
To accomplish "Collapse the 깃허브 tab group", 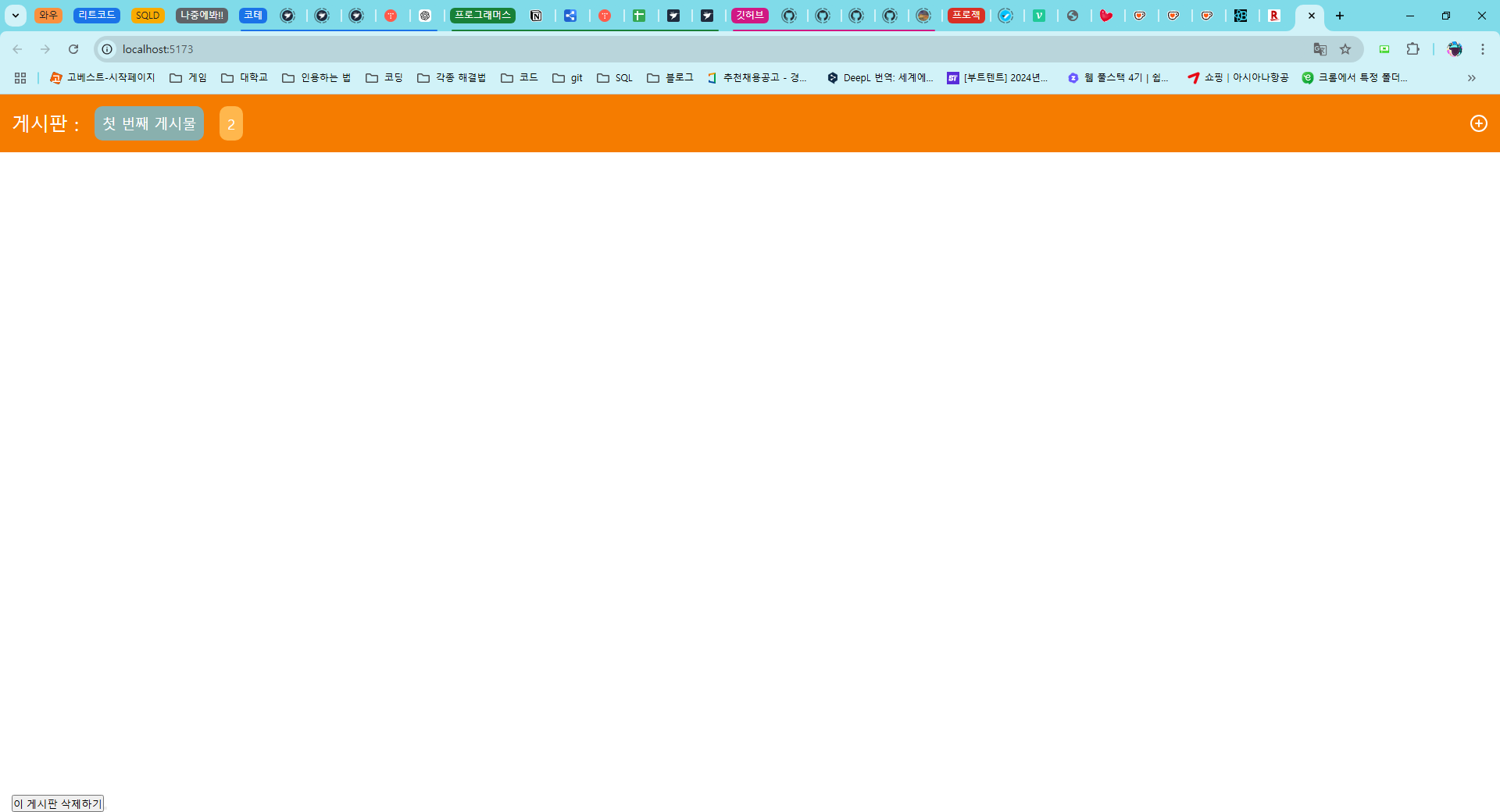I will 750,16.
